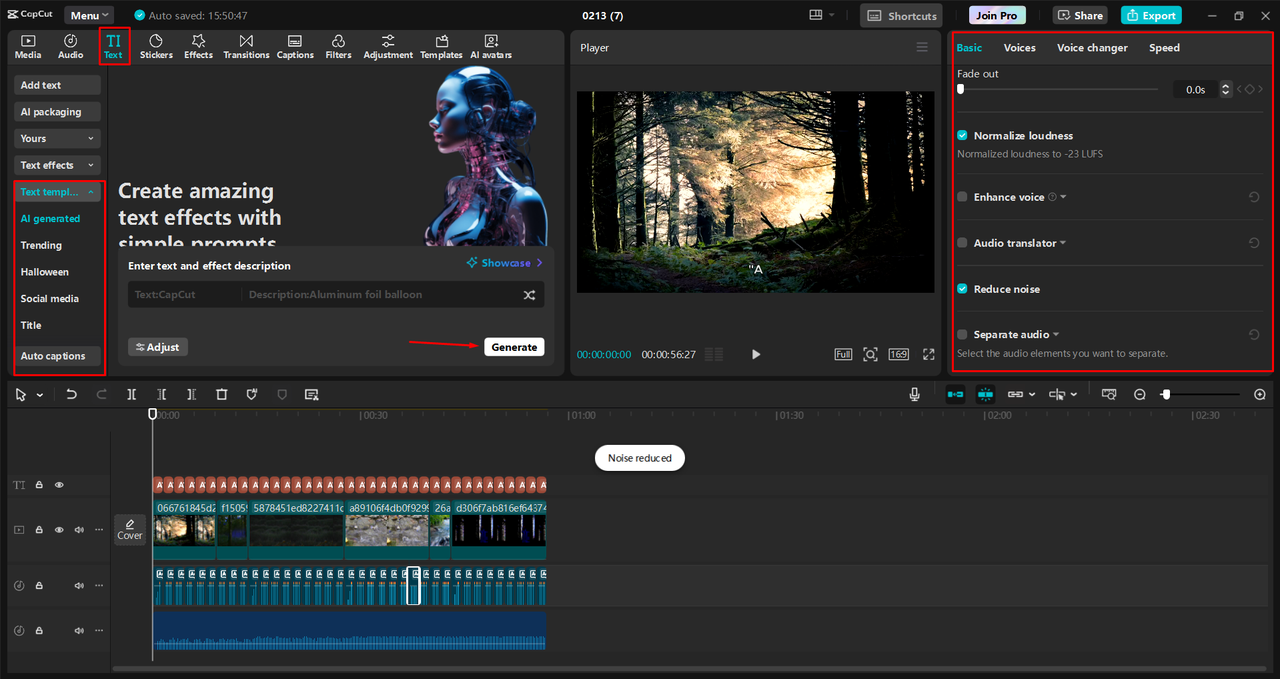Reset Separate audio with the revert icon
Screen dimensions: 1280x679
click(x=1254, y=335)
